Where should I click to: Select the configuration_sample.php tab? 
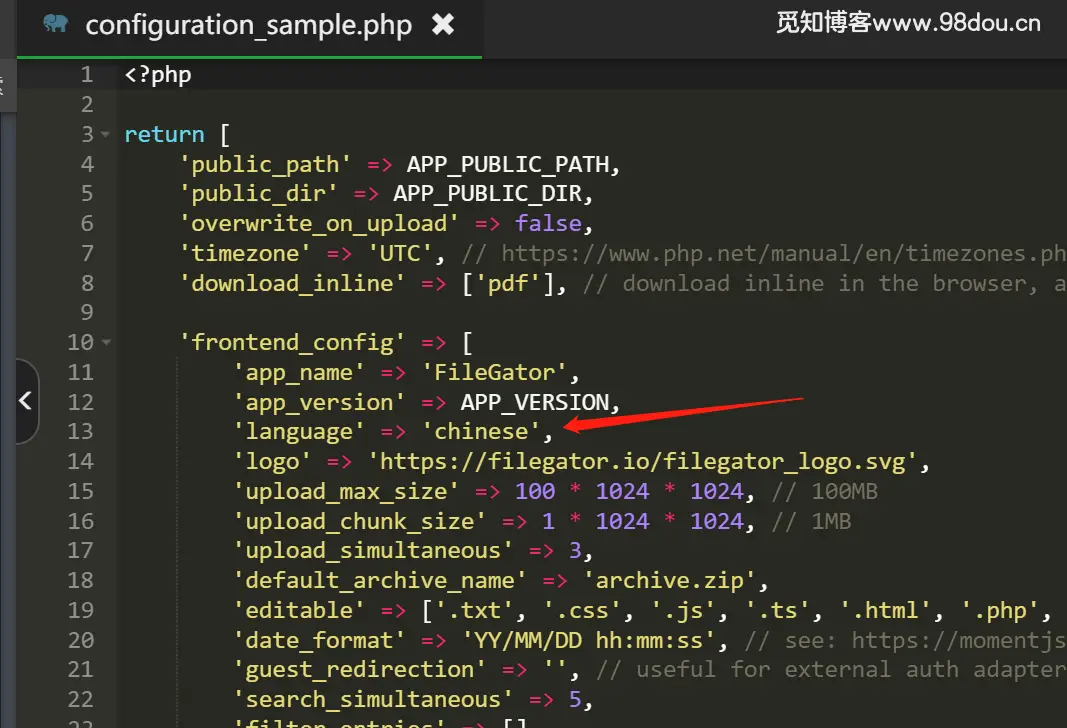coord(250,25)
